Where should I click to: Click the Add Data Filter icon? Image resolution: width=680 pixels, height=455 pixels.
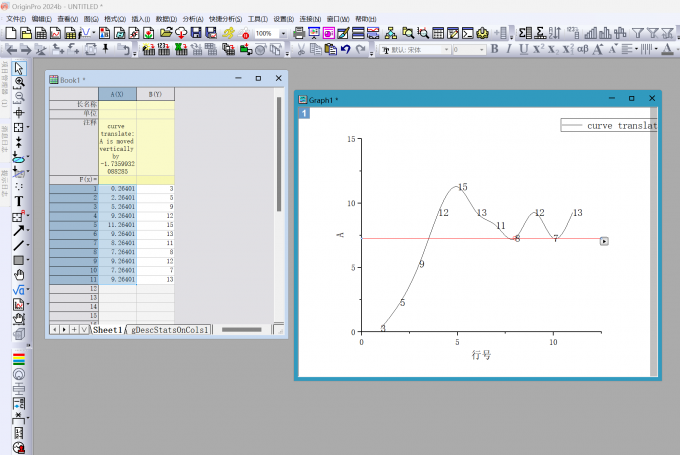638,33
